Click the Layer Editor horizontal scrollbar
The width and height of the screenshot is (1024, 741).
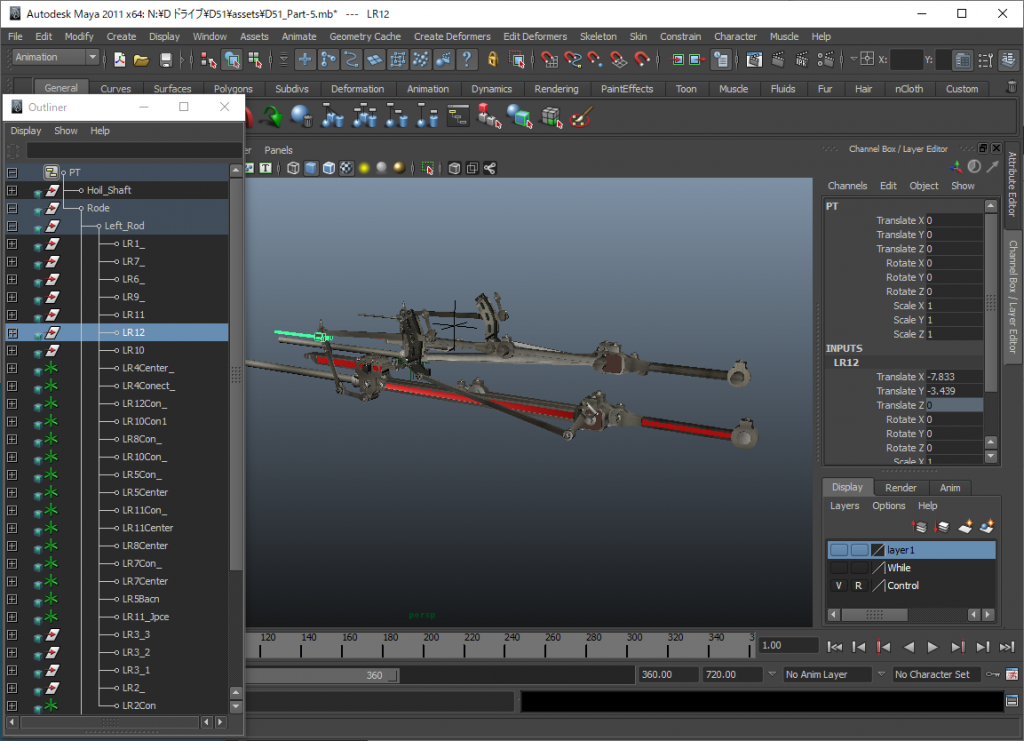pyautogui.click(x=874, y=614)
